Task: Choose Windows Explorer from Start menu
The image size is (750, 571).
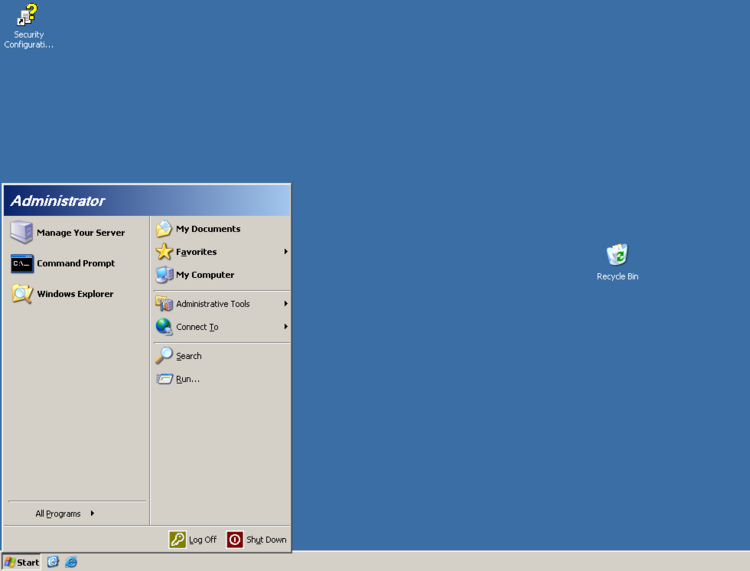Action: [x=77, y=294]
